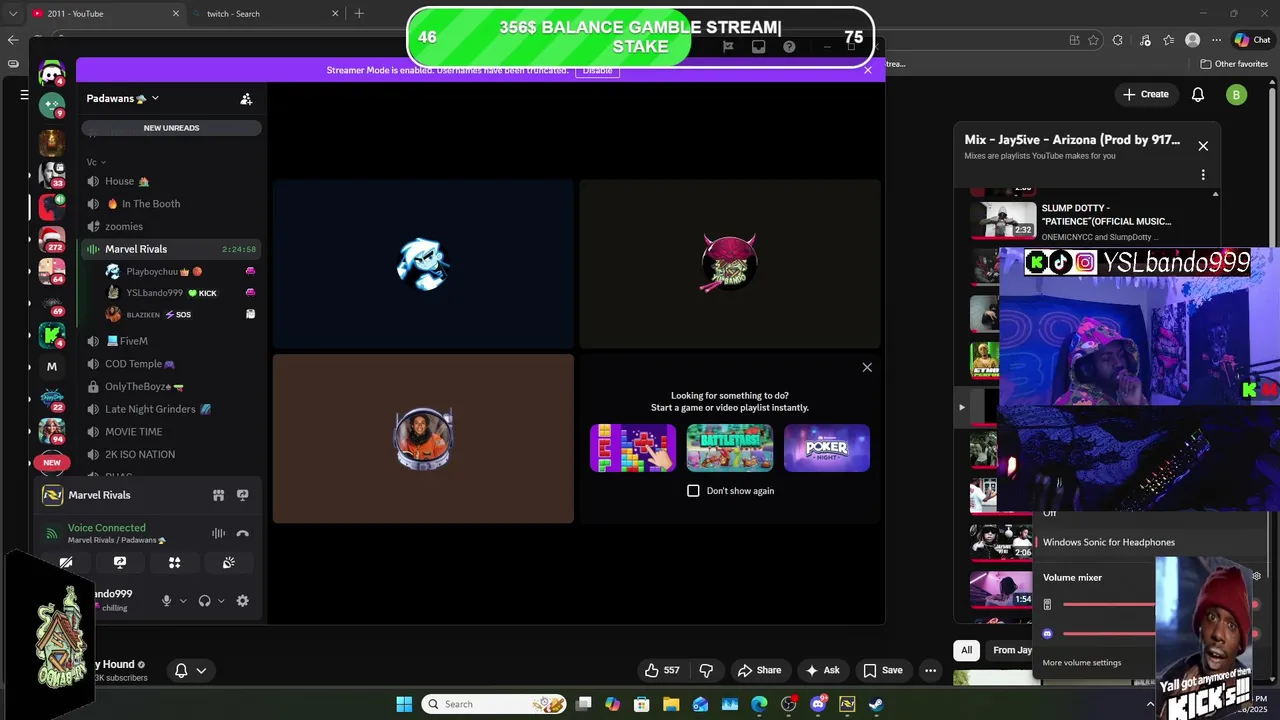The image size is (1280, 720).
Task: Open the Other favorites folder
Action: (x=1234, y=64)
